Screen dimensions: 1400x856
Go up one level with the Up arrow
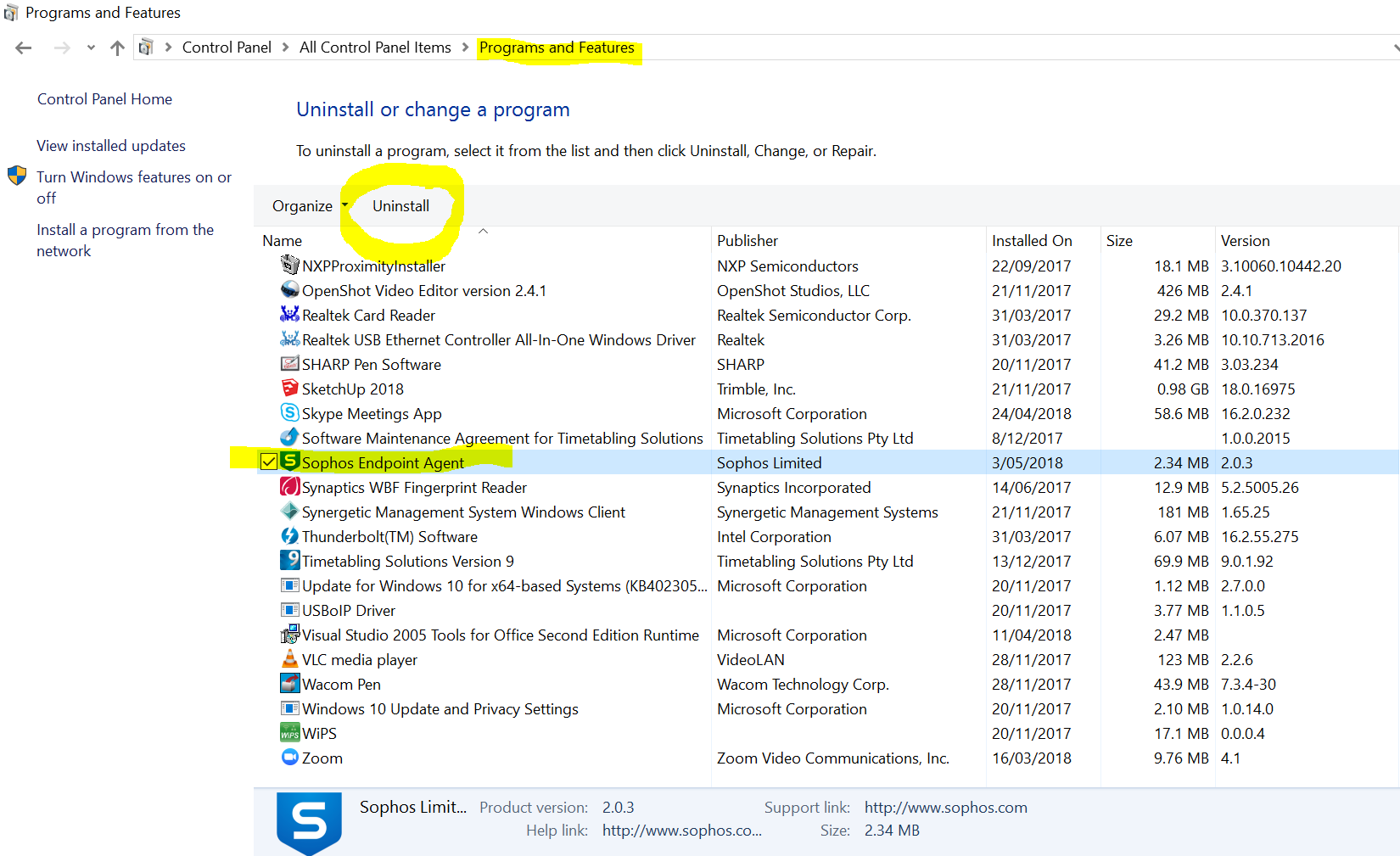click(x=117, y=48)
